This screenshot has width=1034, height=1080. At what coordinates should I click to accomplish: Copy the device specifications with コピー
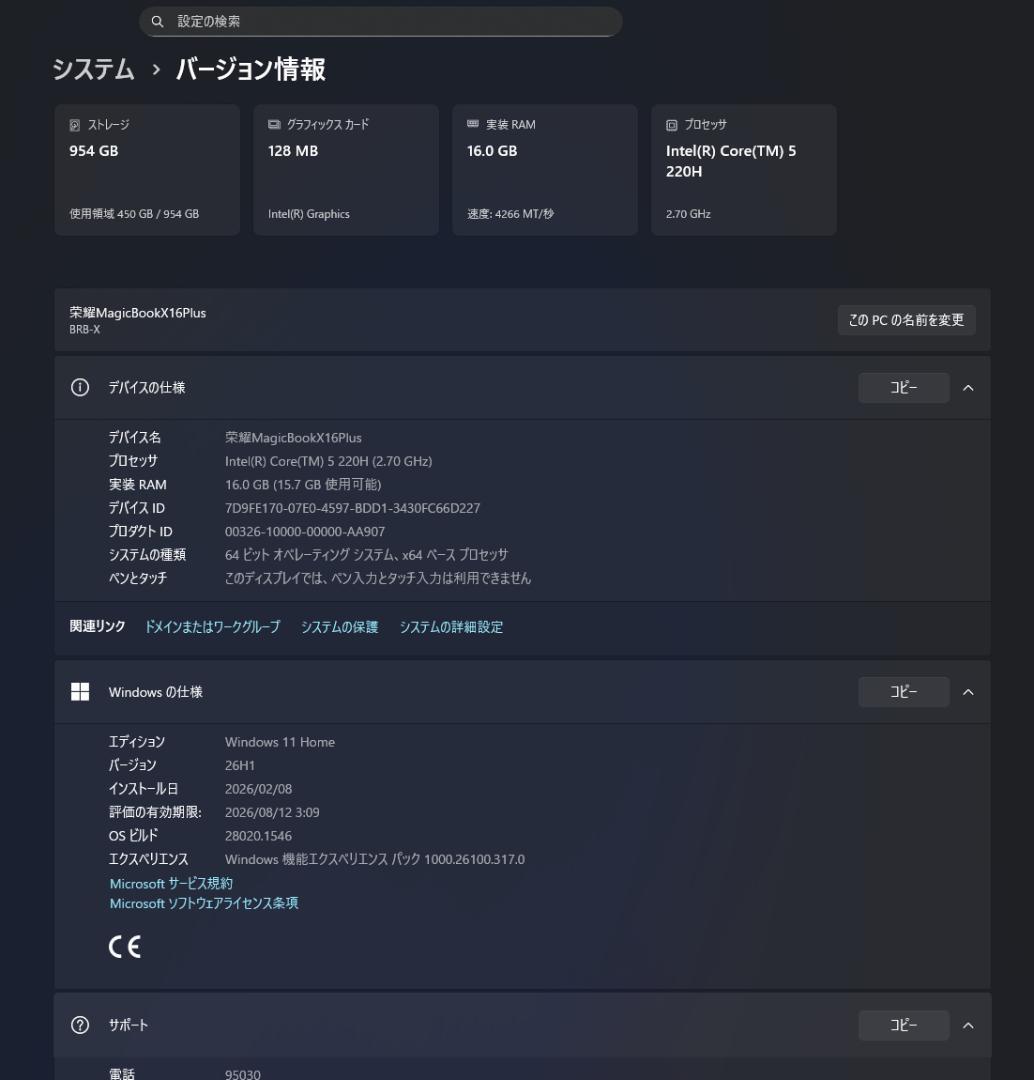(903, 387)
